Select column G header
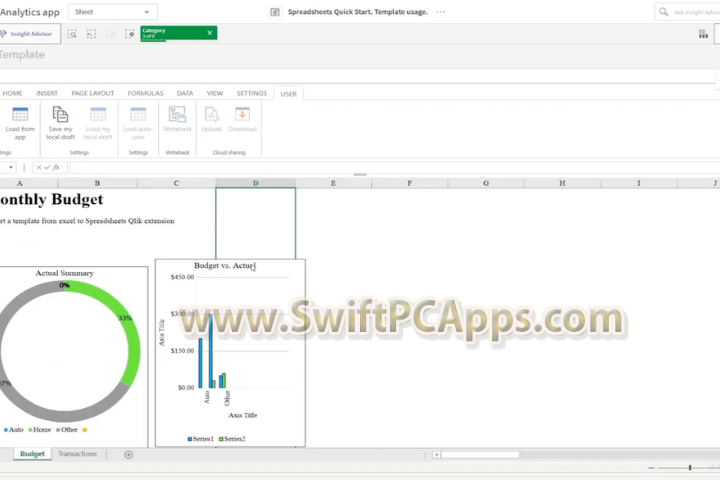This screenshot has height=480, width=720. (486, 183)
